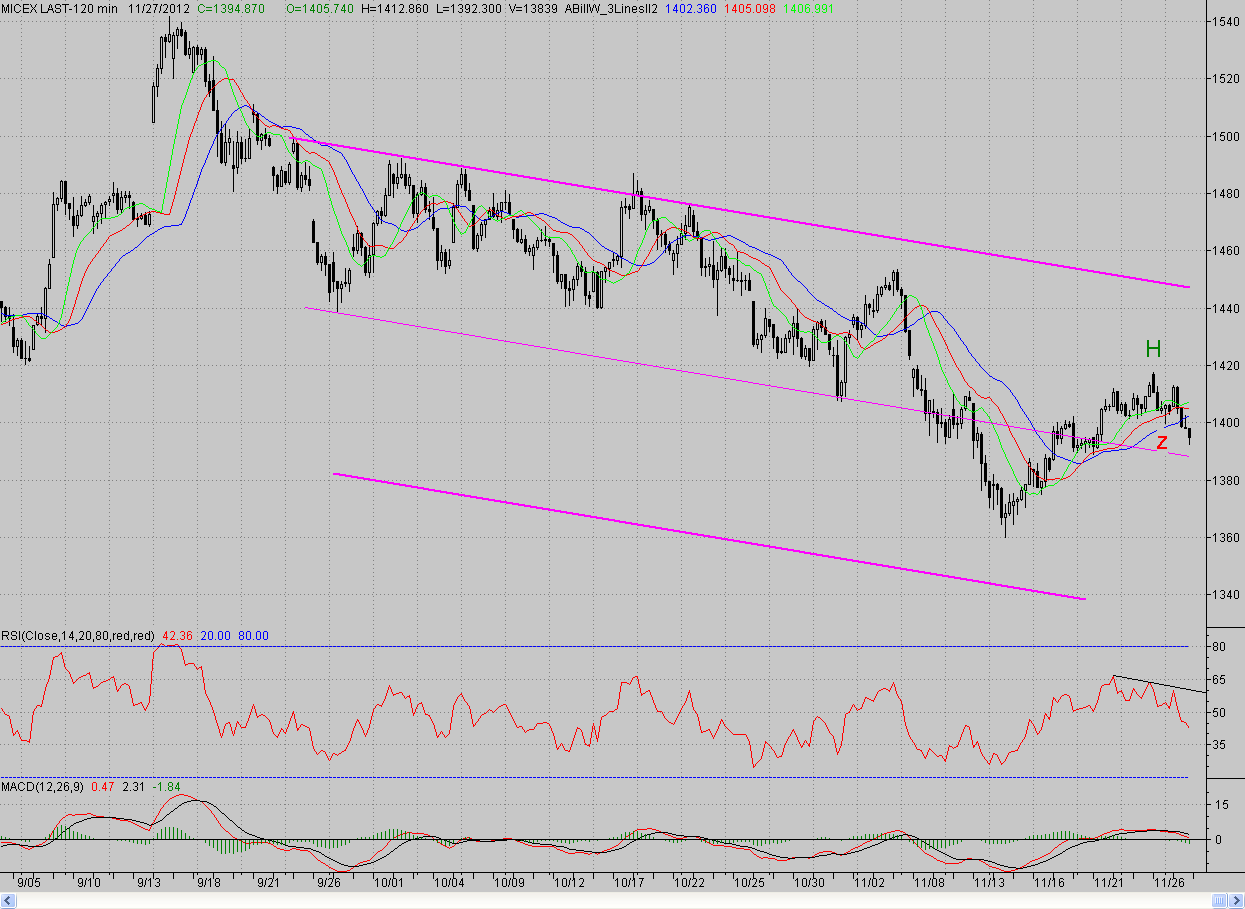Select the lowest thick magenta trendline
1245x909 pixels.
point(700,533)
